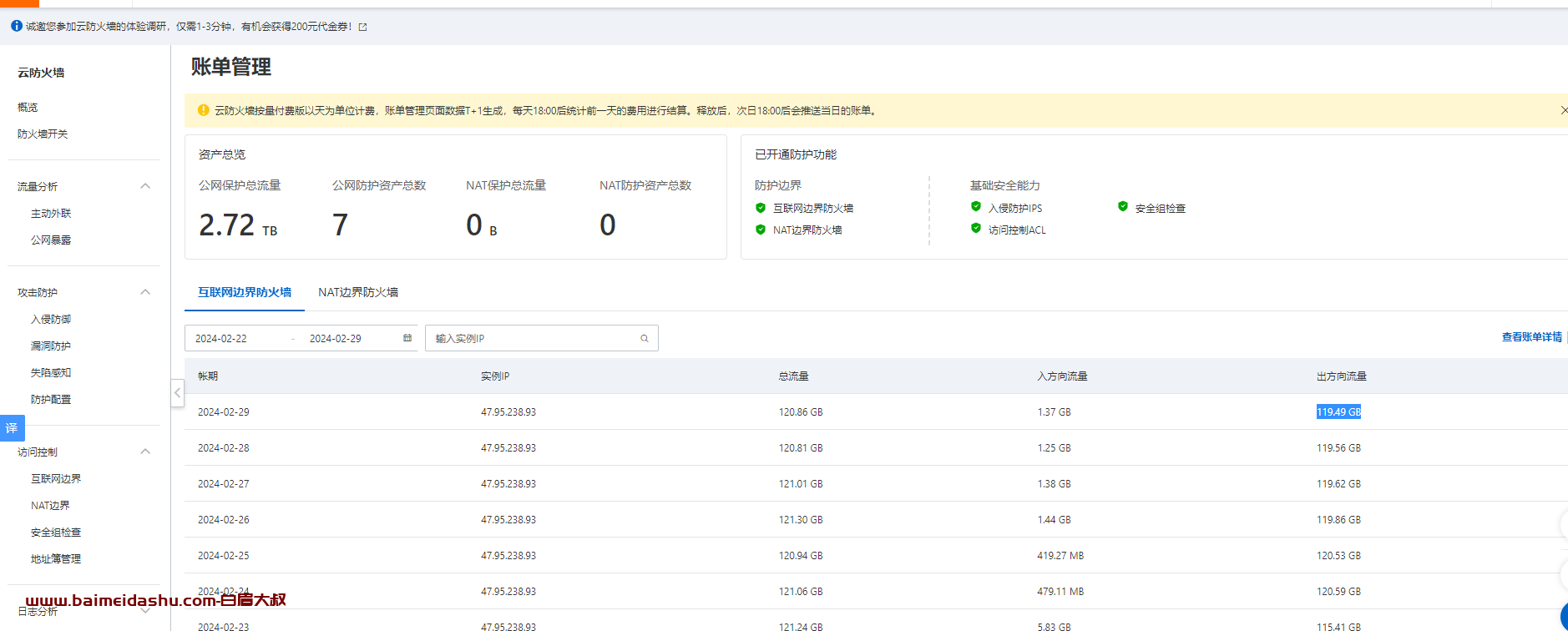Click the 121.30 GB total traffic value
1568x631 pixels.
pyautogui.click(x=801, y=520)
